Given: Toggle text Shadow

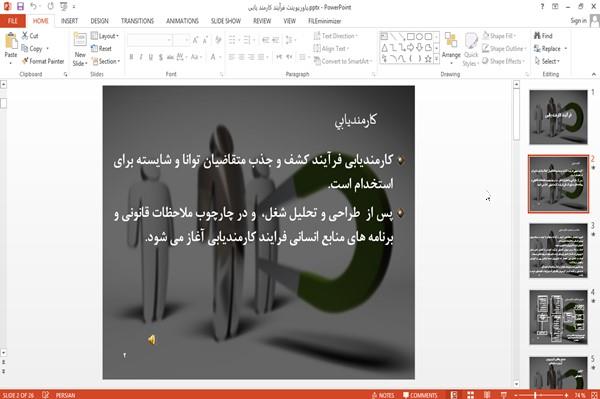Looking at the screenshot, I should click(161, 57).
